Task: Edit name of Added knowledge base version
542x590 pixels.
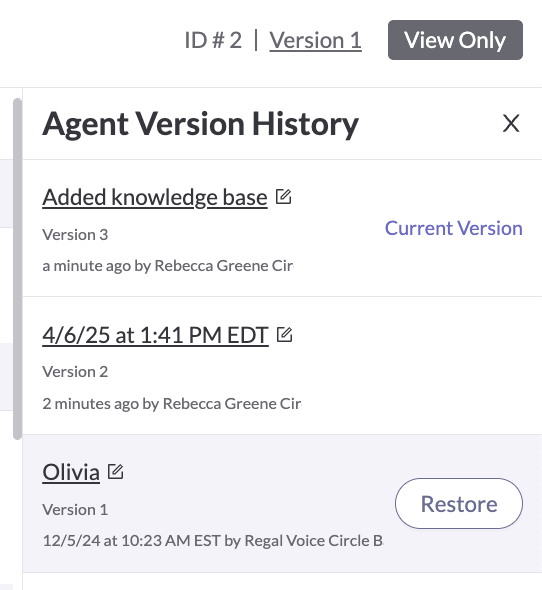Action: tap(283, 196)
